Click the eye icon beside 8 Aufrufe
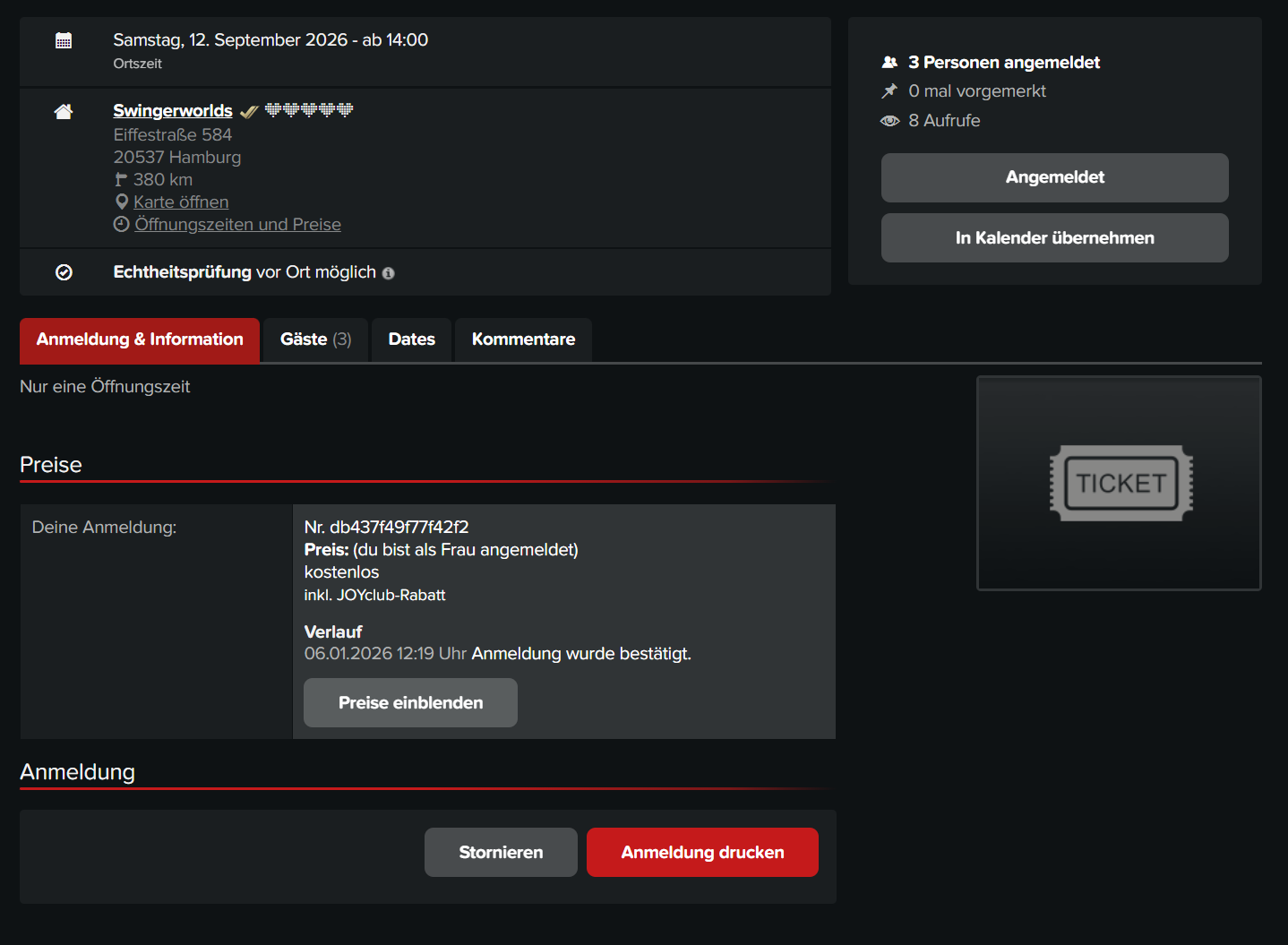The height and width of the screenshot is (945, 1288). pos(889,121)
